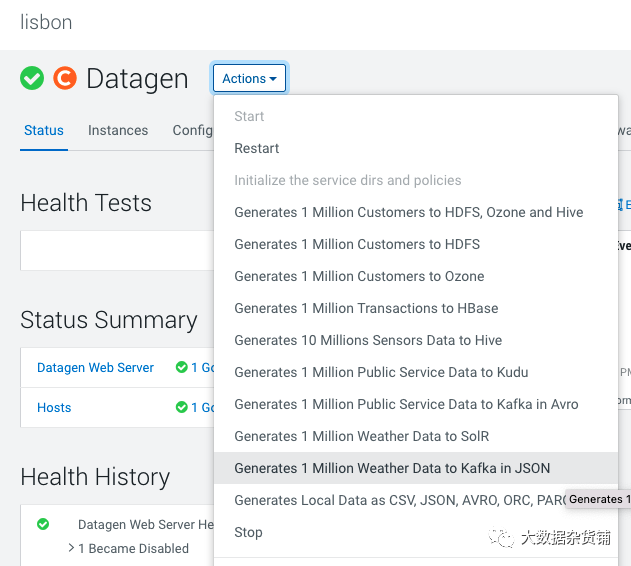Switch to the Instances tab

[x=118, y=130]
